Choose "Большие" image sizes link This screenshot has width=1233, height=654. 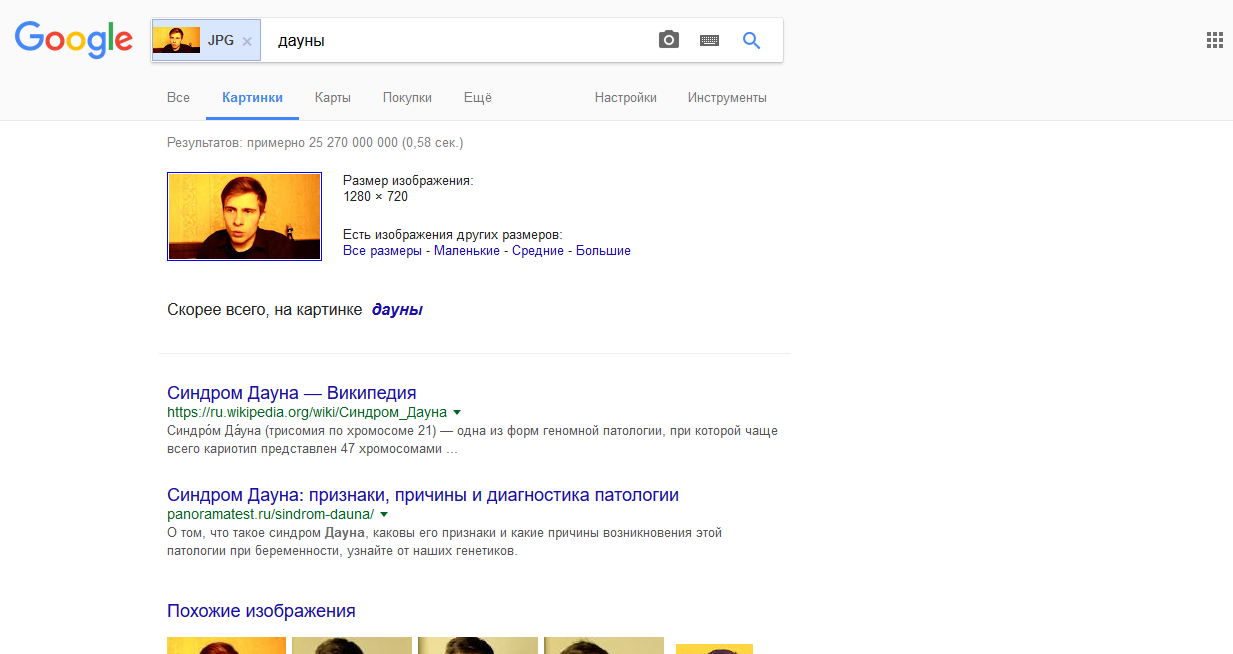pyautogui.click(x=603, y=251)
